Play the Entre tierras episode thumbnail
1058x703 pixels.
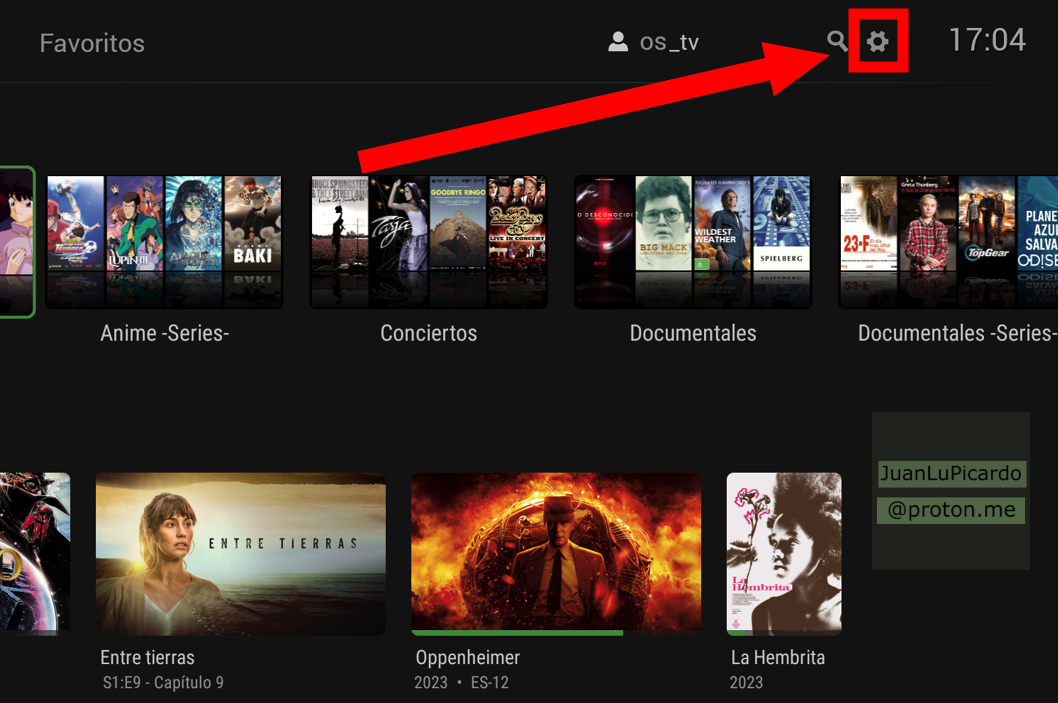tap(240, 553)
